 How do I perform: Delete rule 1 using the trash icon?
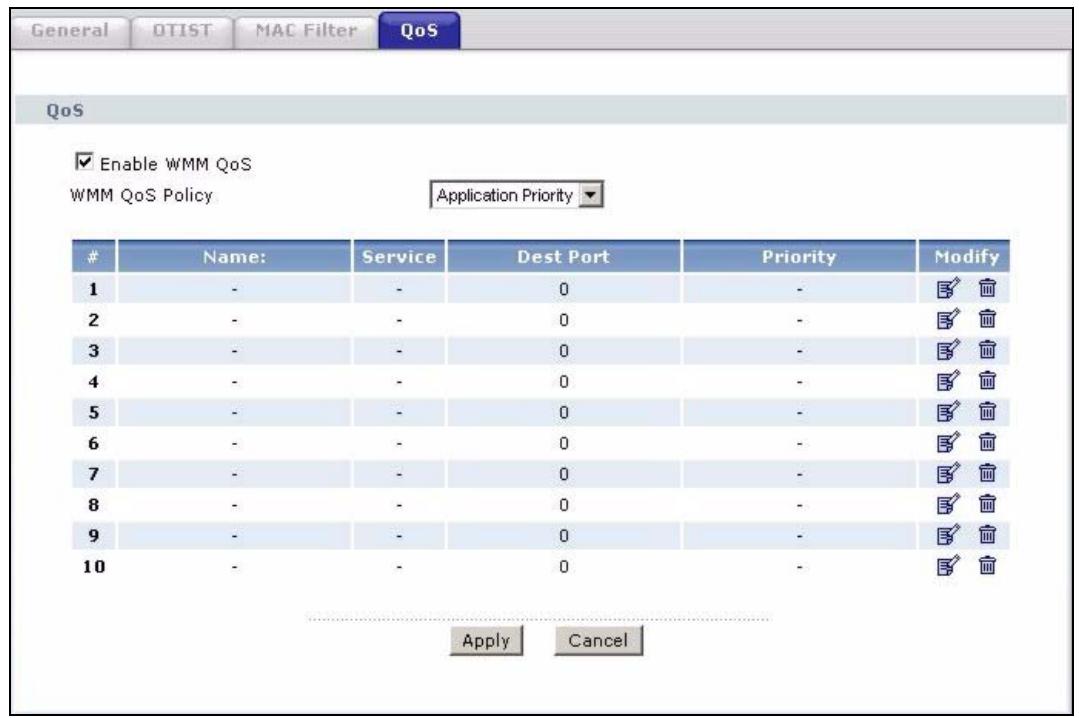pos(987,291)
